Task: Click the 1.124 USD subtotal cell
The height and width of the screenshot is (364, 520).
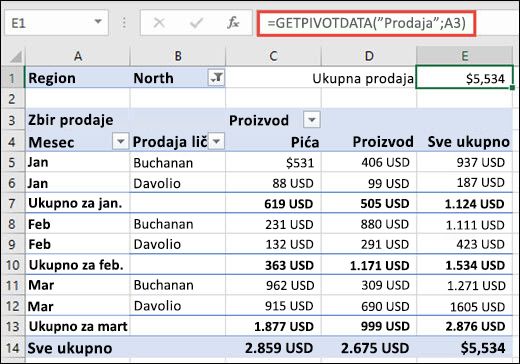Action: [465, 203]
